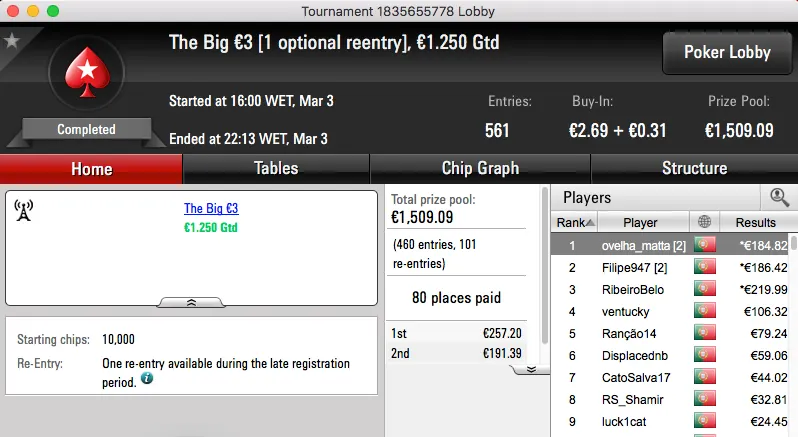Select player Filipe947 in the list
The width and height of the screenshot is (798, 437).
coord(628,267)
